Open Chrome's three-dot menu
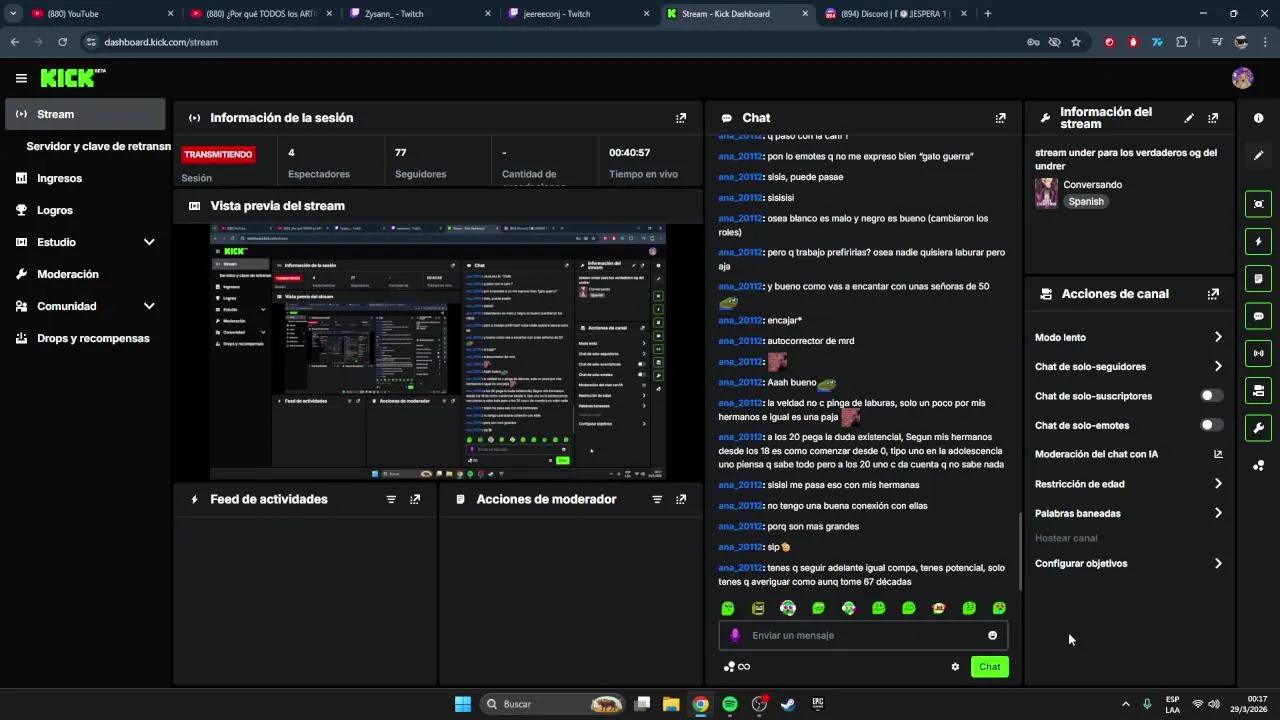 click(1264, 42)
